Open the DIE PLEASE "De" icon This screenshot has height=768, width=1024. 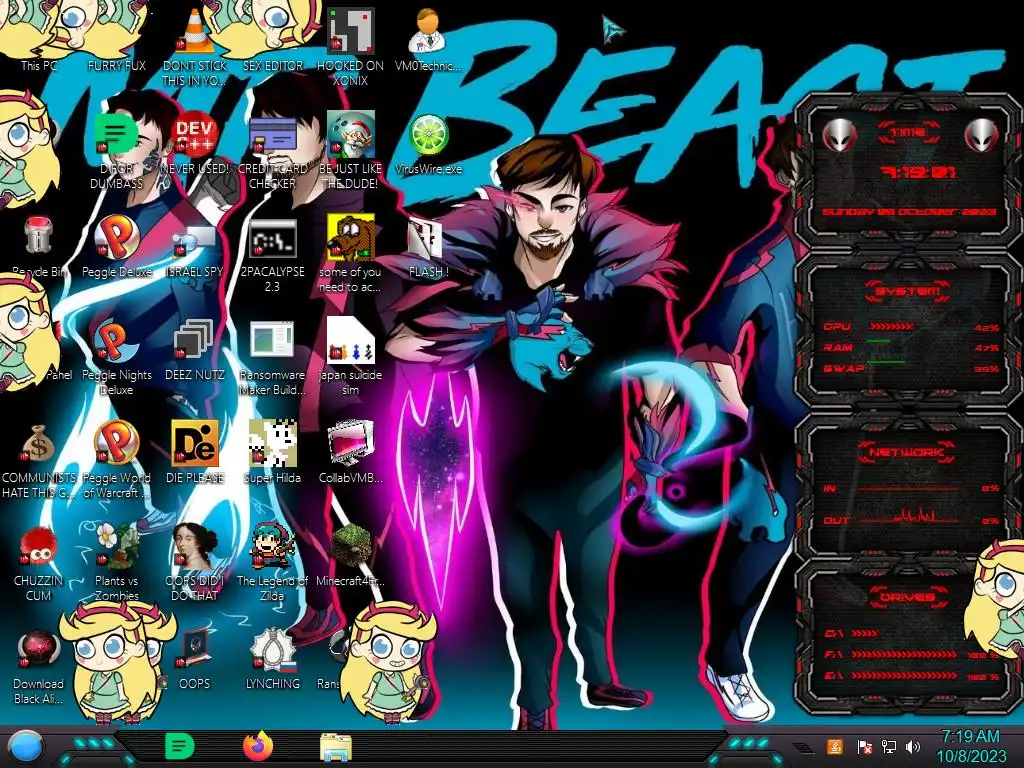point(195,443)
